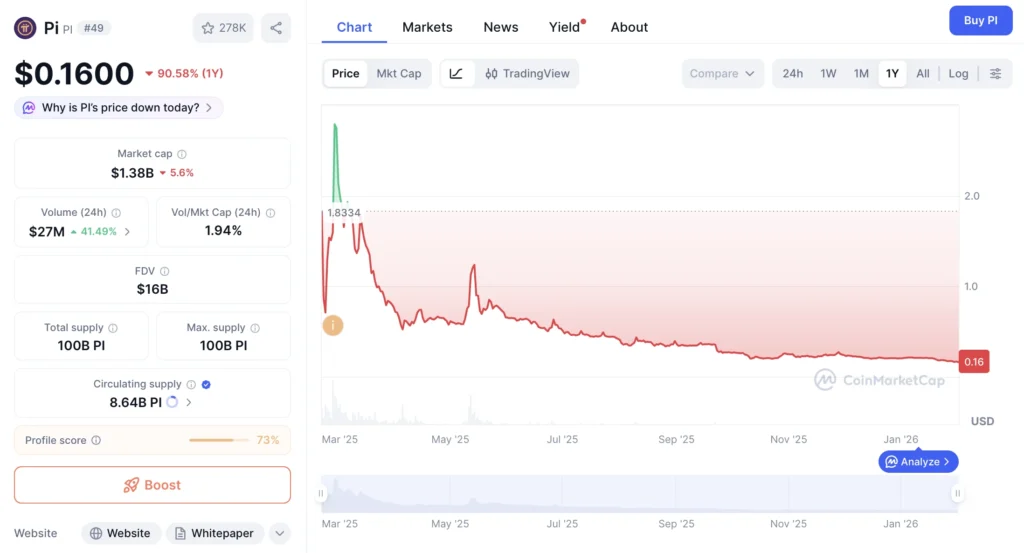Image resolution: width=1024 pixels, height=553 pixels.
Task: Click the FDV info icon
Action: (165, 271)
